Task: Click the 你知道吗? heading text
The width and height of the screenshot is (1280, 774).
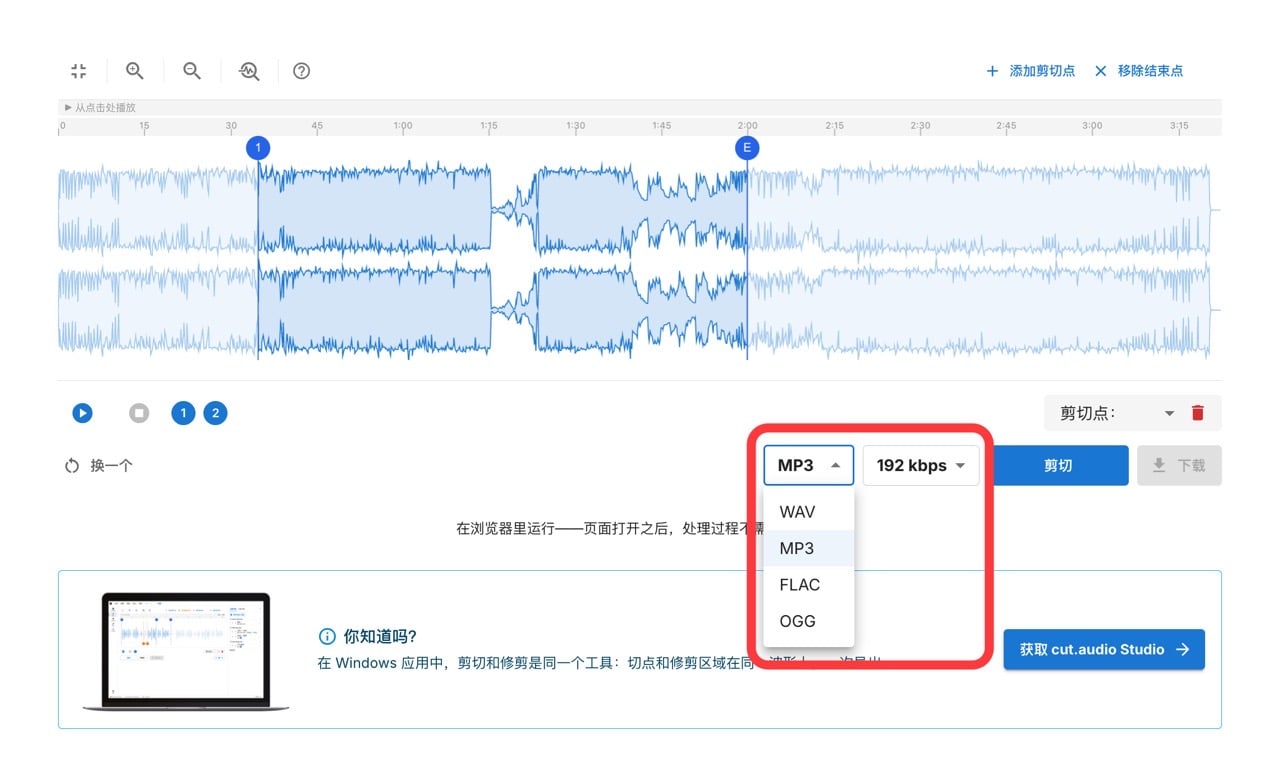Action: (x=380, y=636)
